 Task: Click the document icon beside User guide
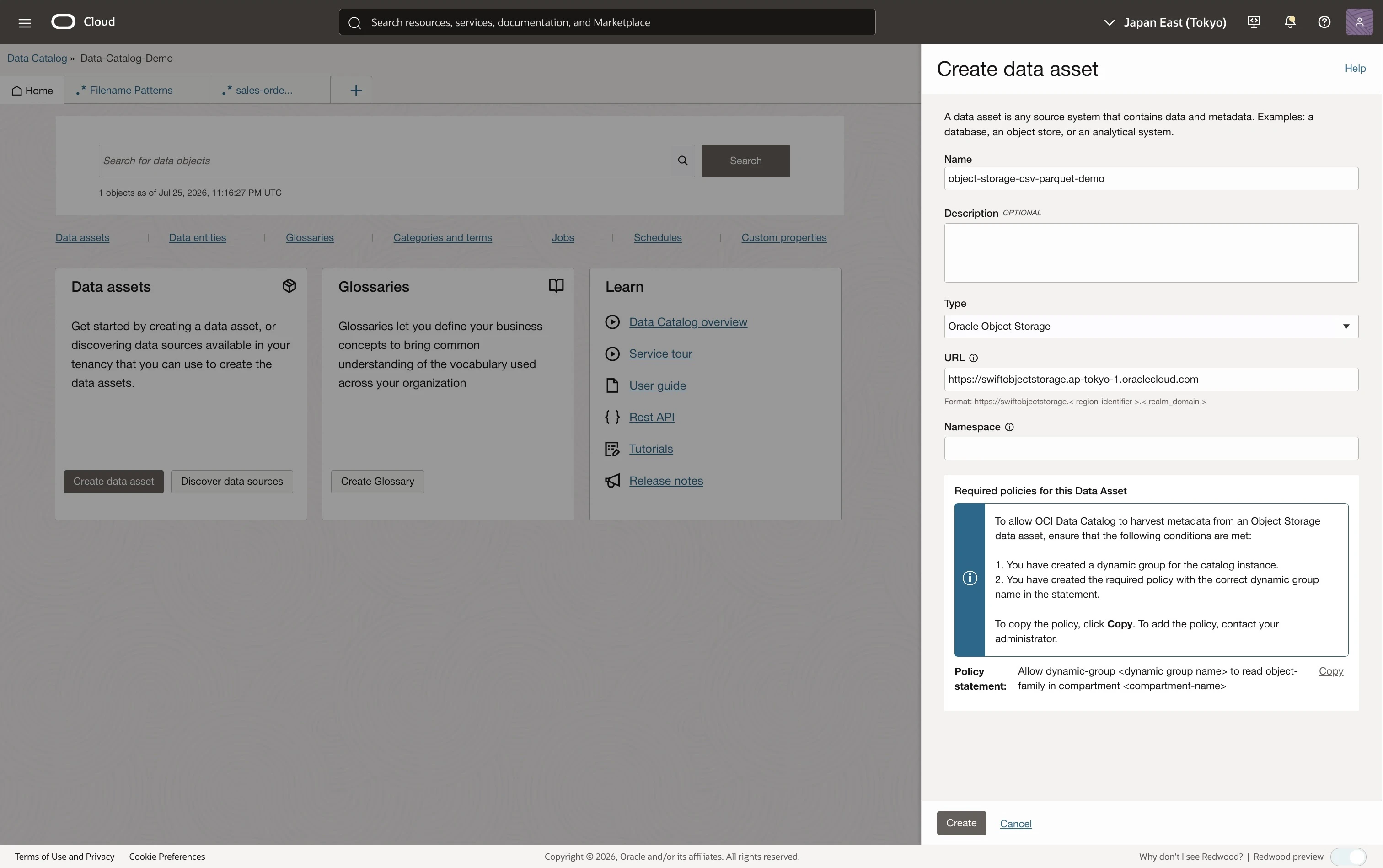[612, 386]
